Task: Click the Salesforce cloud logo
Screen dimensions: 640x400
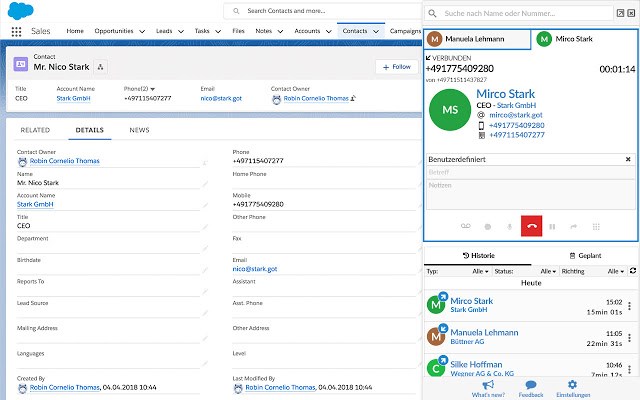Action: [20, 10]
